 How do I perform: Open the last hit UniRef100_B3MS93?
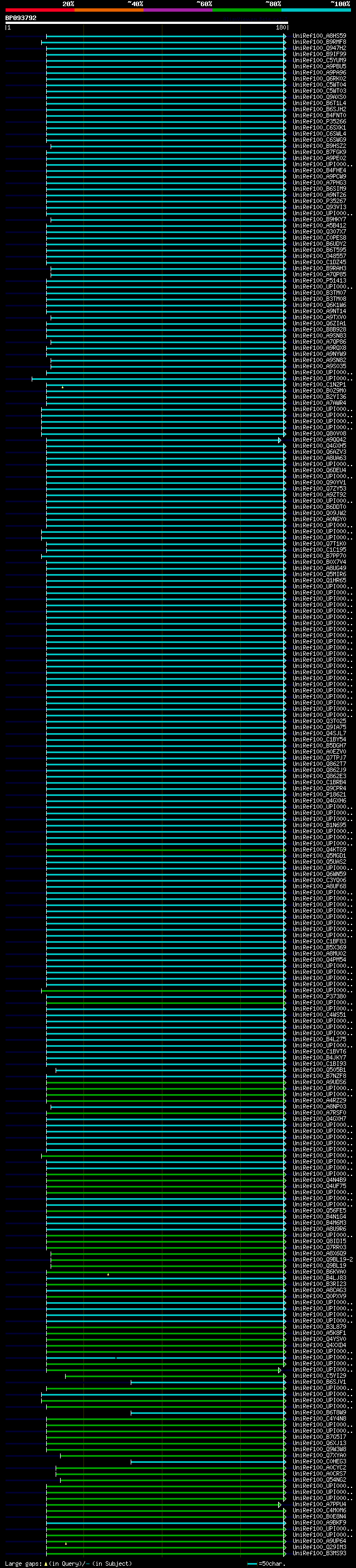click(x=319, y=1554)
